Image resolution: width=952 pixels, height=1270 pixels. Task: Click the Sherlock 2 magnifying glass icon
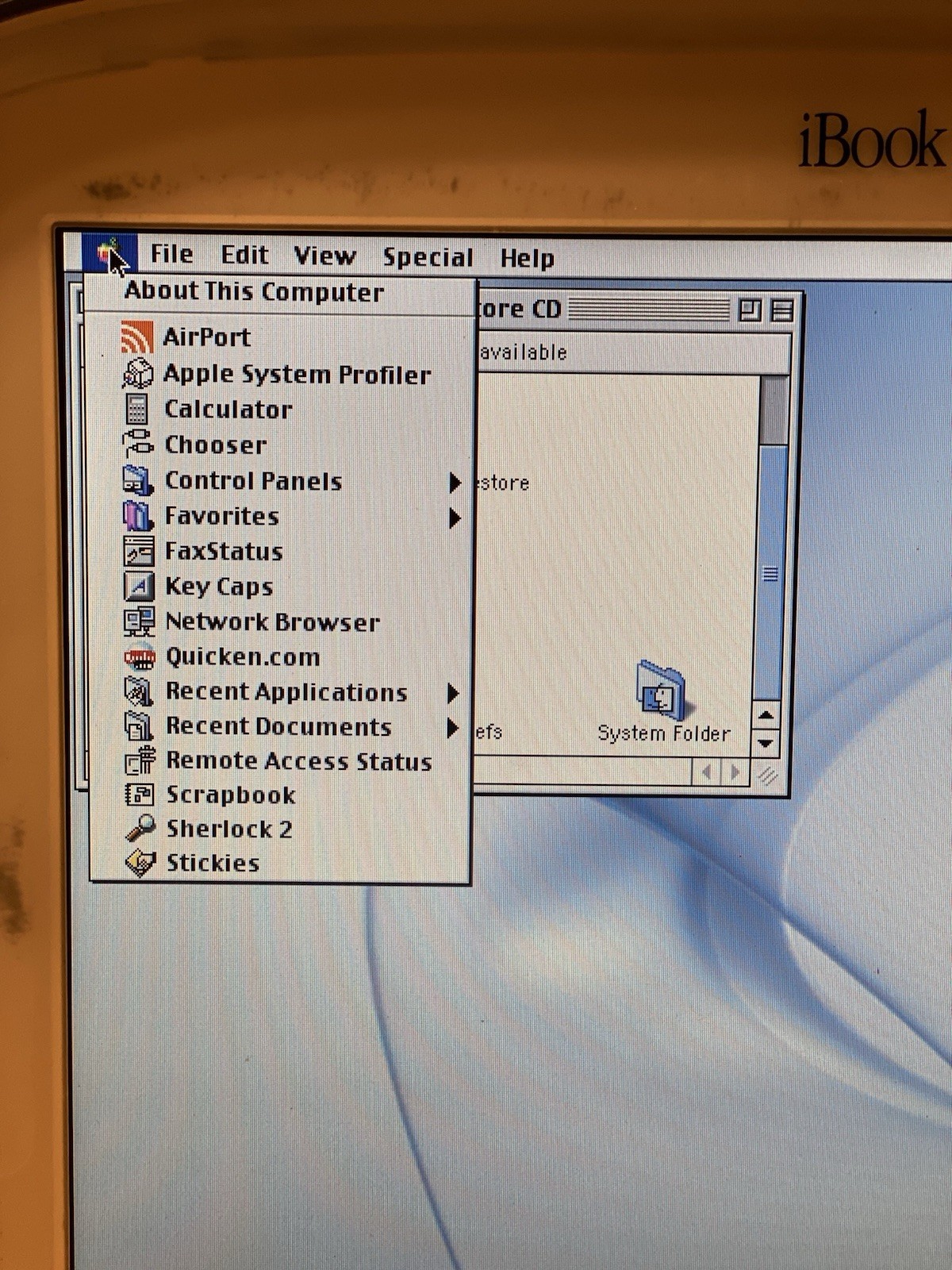tap(140, 829)
